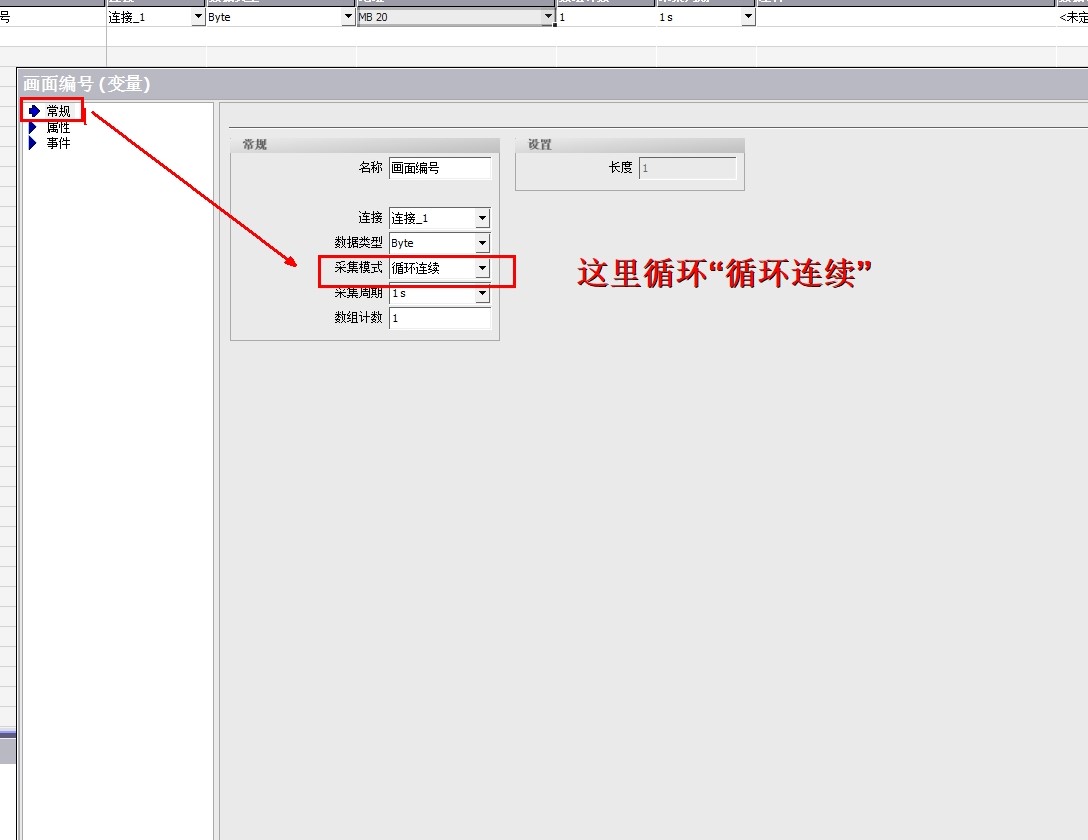Open the 1 s cycle dropdown in the table row
This screenshot has width=1088, height=840.
748,16
